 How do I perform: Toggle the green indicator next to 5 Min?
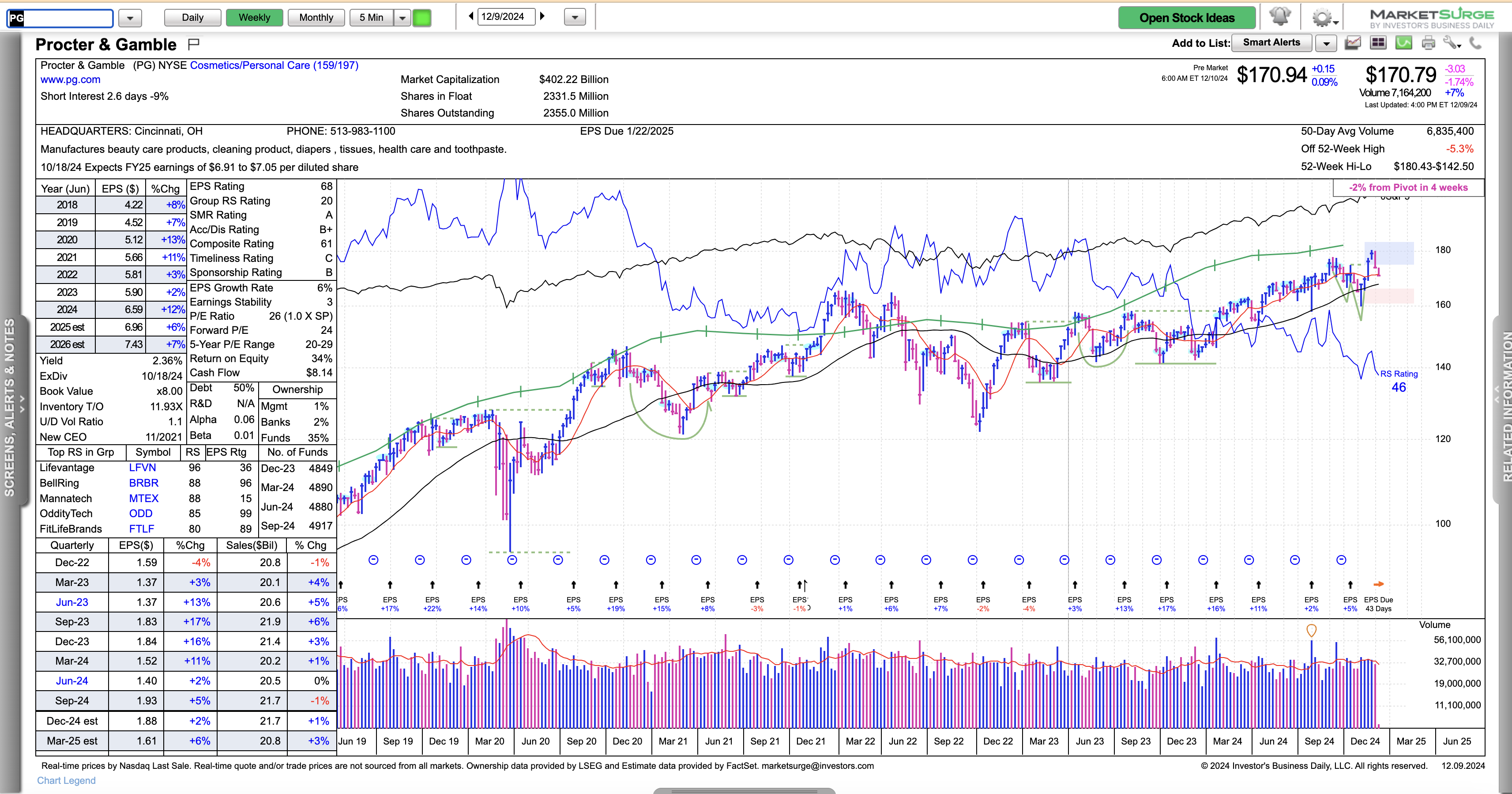pos(421,18)
